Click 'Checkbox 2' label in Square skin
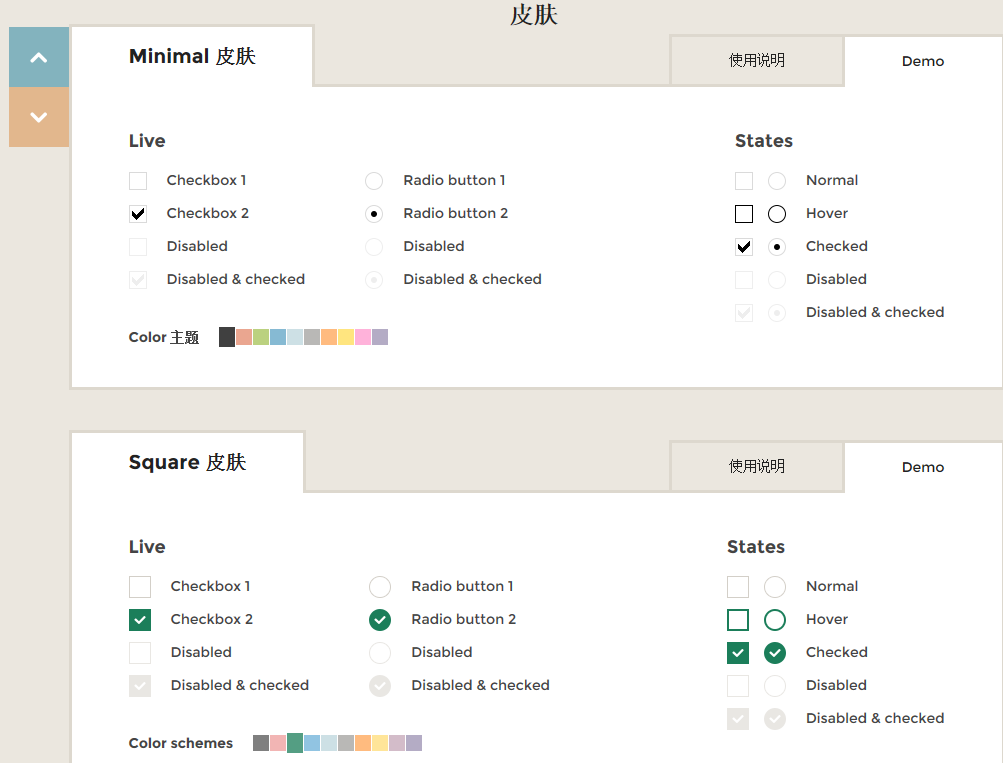 tap(212, 620)
